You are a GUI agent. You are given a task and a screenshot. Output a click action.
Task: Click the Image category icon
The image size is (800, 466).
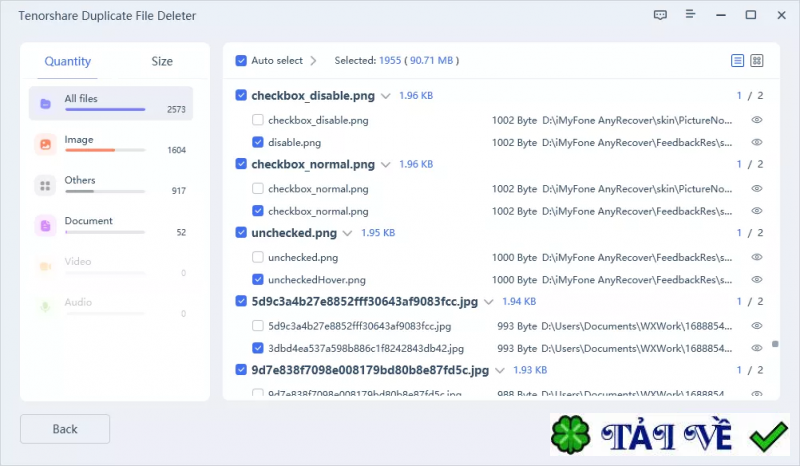tap(45, 144)
